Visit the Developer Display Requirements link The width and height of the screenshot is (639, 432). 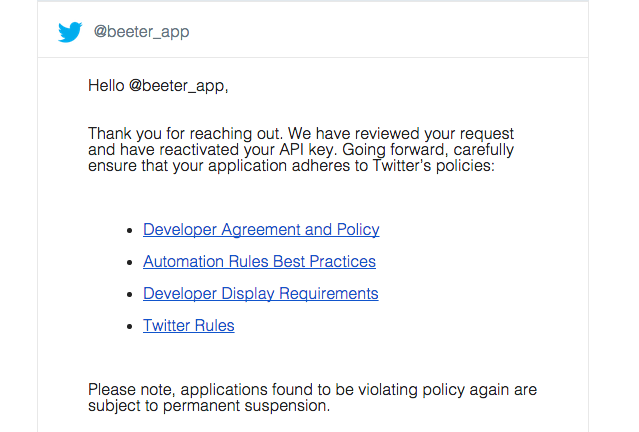click(260, 294)
